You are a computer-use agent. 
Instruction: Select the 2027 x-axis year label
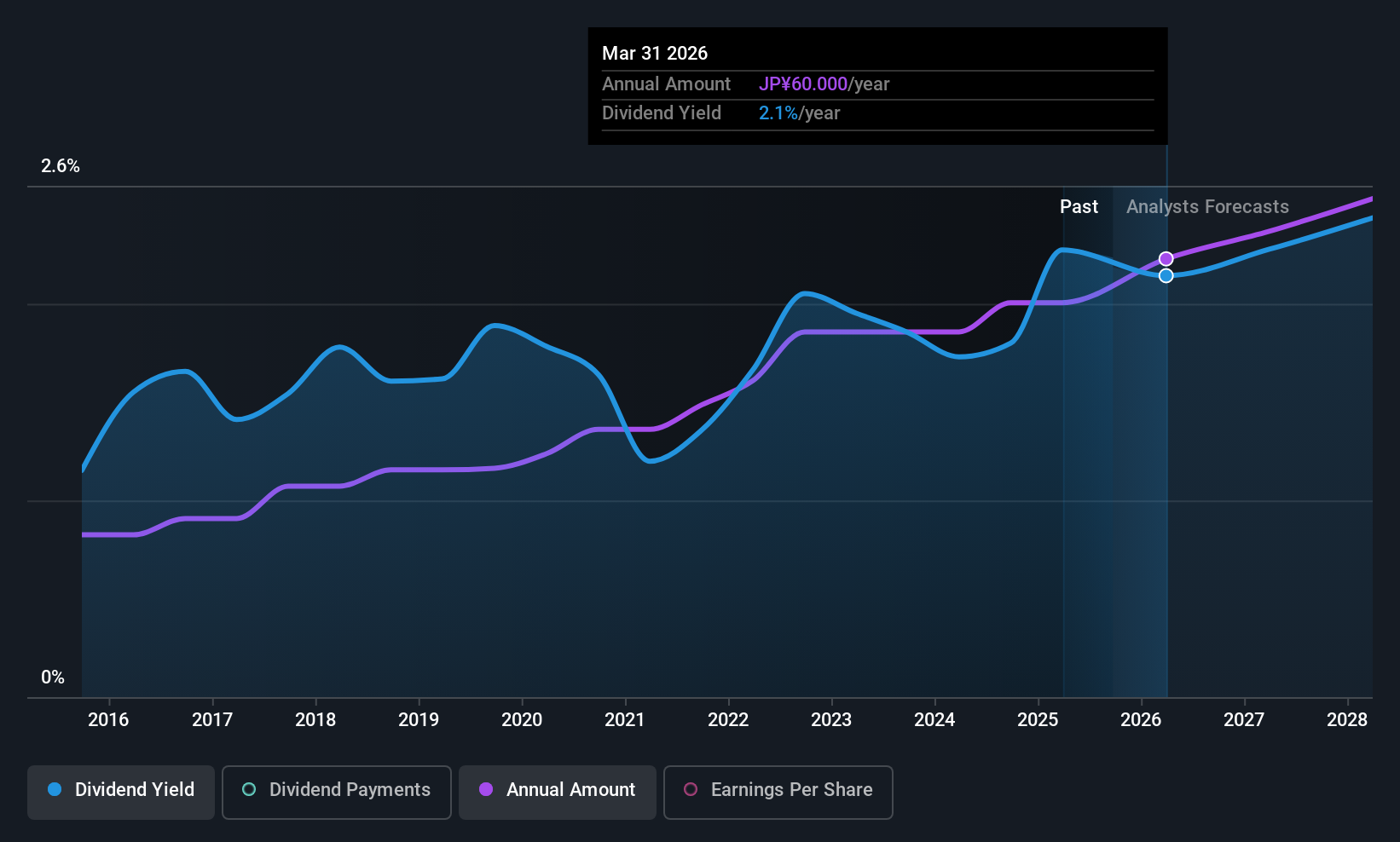(1244, 720)
